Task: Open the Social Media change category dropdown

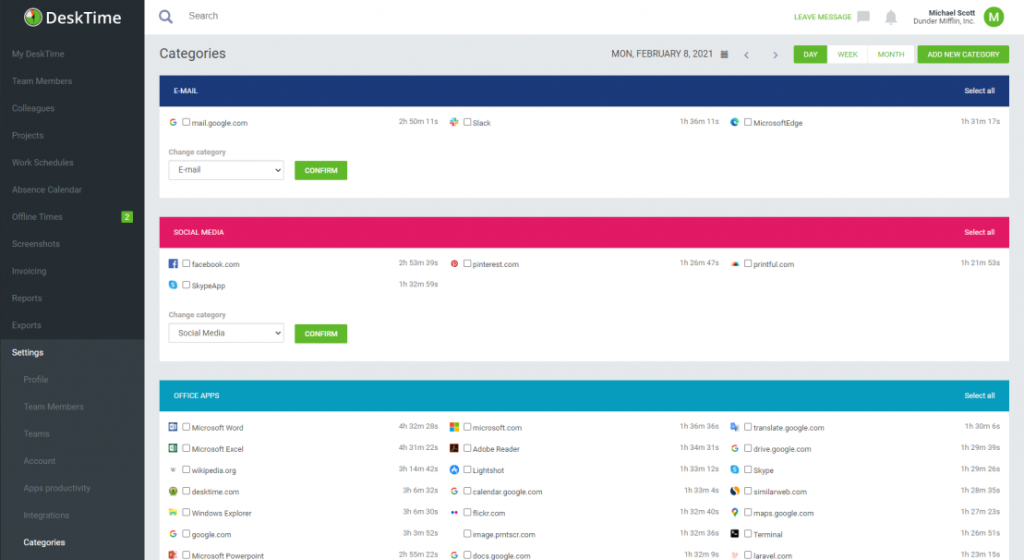Action: (226, 333)
